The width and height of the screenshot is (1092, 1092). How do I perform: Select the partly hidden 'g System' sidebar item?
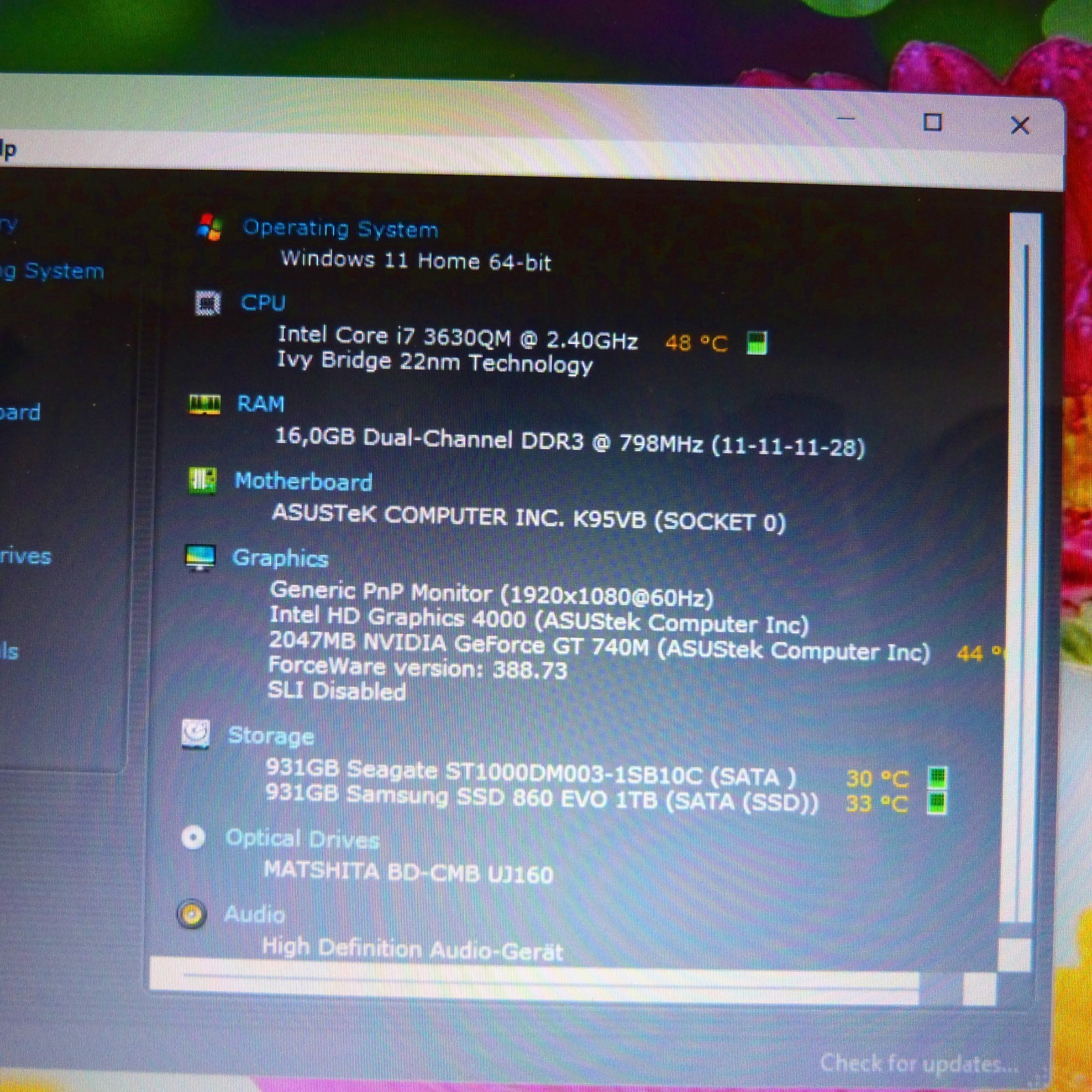click(52, 271)
